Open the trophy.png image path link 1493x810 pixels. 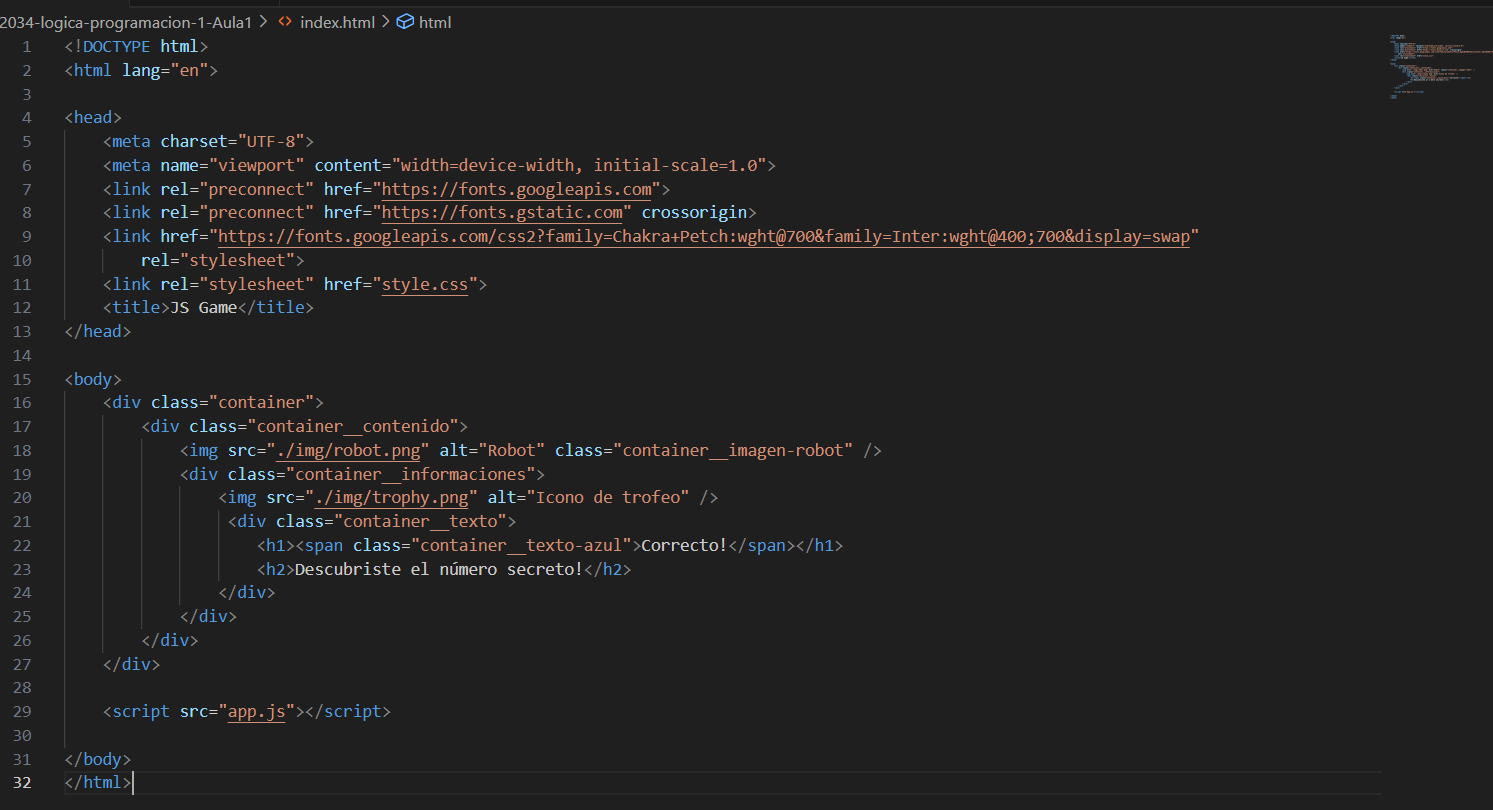pos(392,497)
